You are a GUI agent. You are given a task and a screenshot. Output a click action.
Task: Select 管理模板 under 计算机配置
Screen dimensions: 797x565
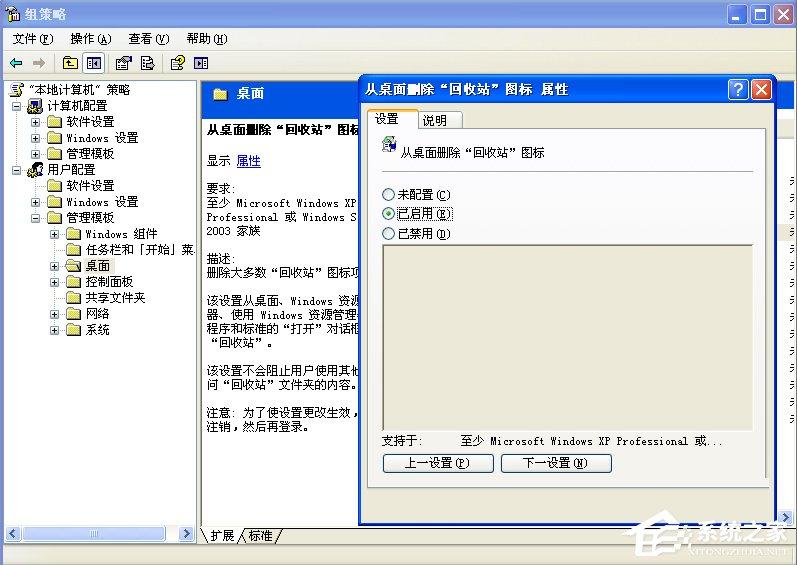[90, 154]
